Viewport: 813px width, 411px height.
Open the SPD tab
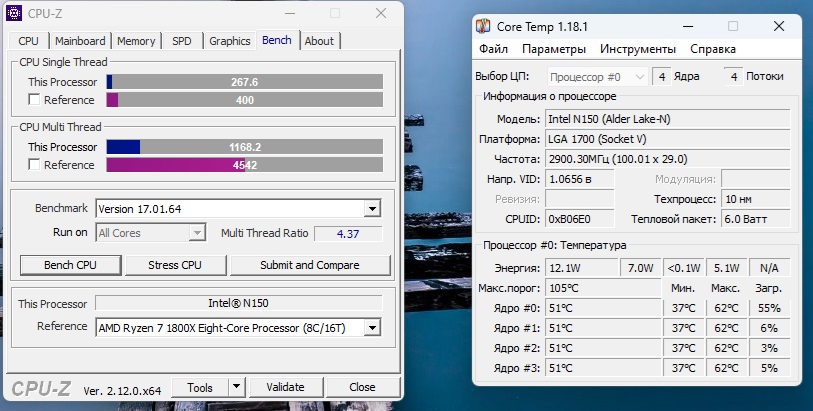[x=182, y=41]
